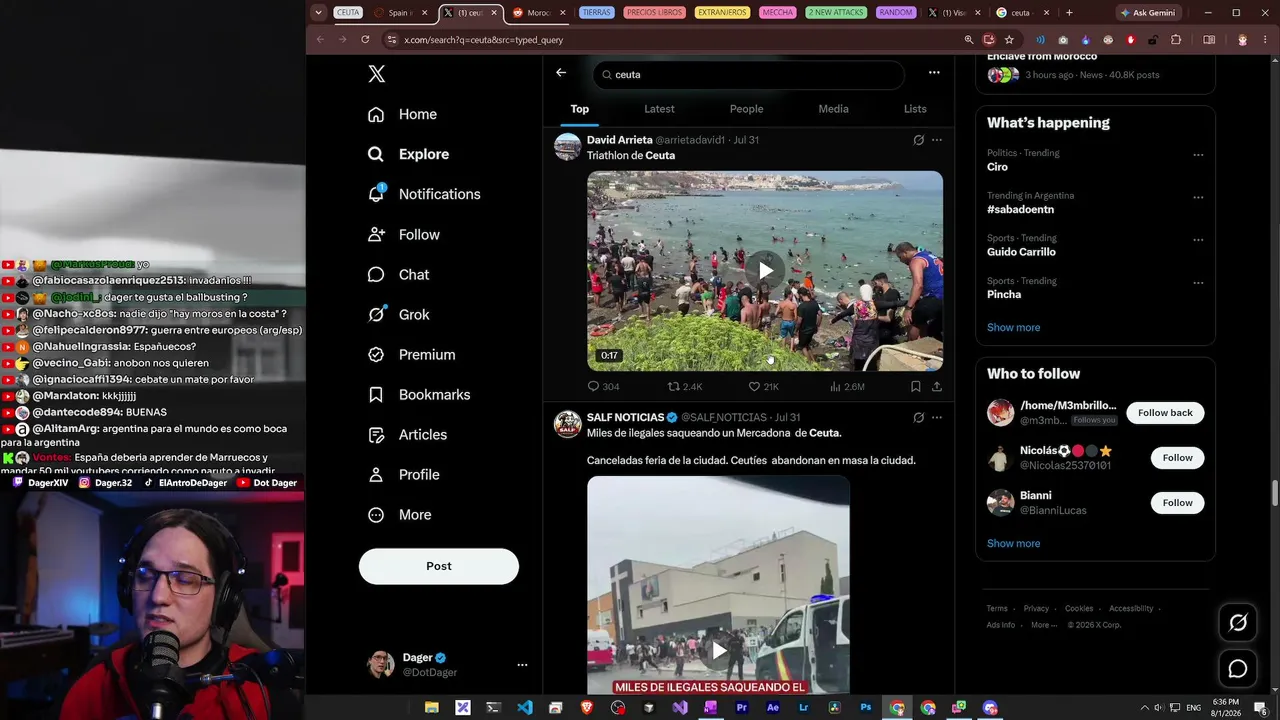Ask Grok about the SALF NOTICIAS post

click(x=918, y=417)
